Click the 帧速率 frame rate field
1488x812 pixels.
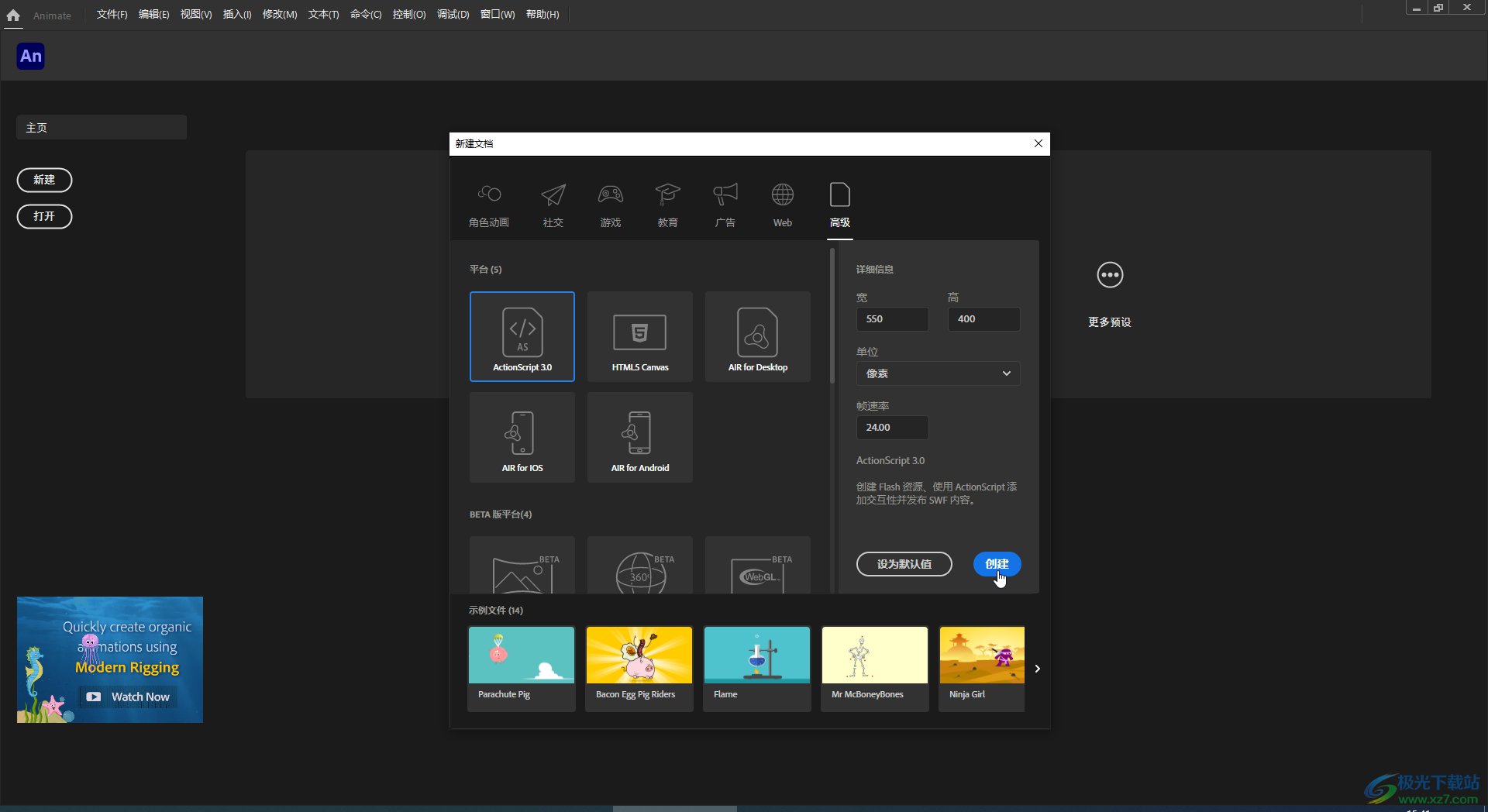pyautogui.click(x=892, y=428)
